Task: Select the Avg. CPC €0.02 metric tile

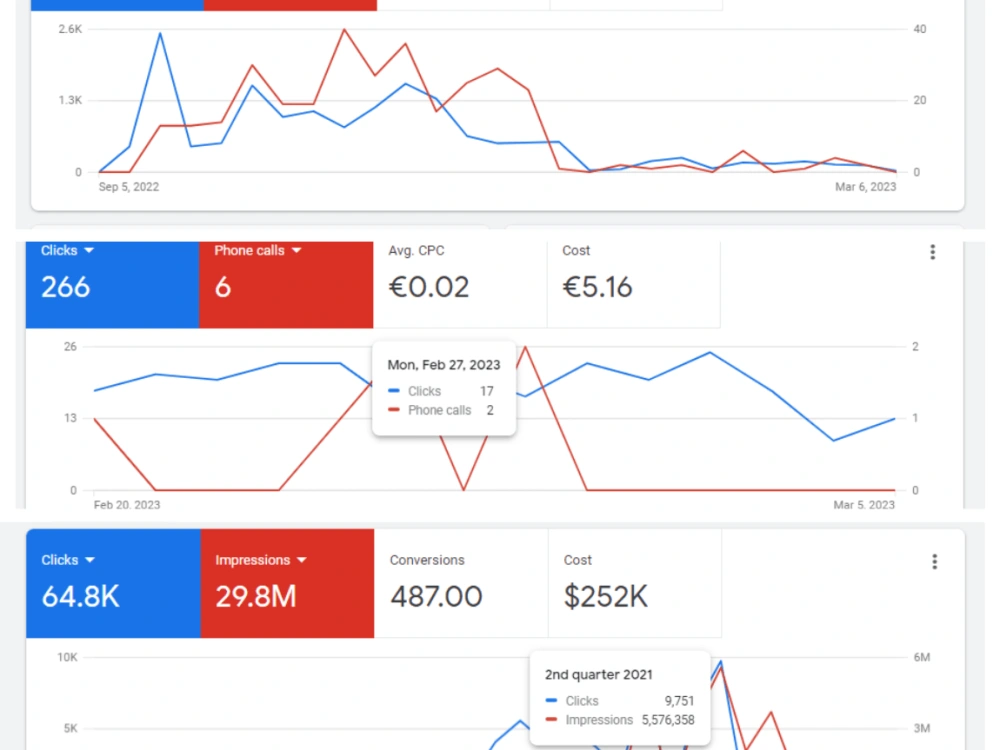Action: [x=460, y=284]
